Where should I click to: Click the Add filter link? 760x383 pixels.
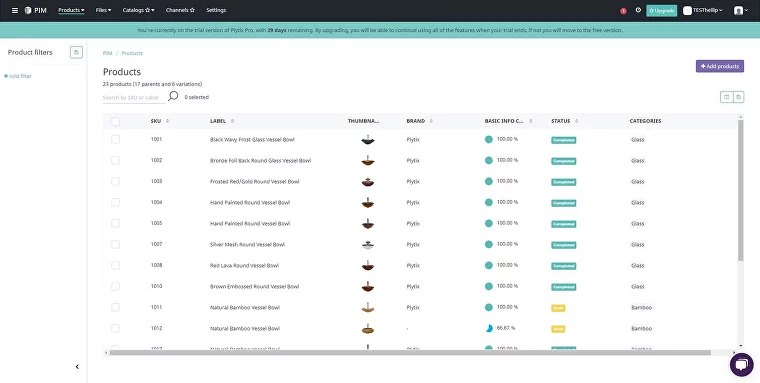point(18,76)
